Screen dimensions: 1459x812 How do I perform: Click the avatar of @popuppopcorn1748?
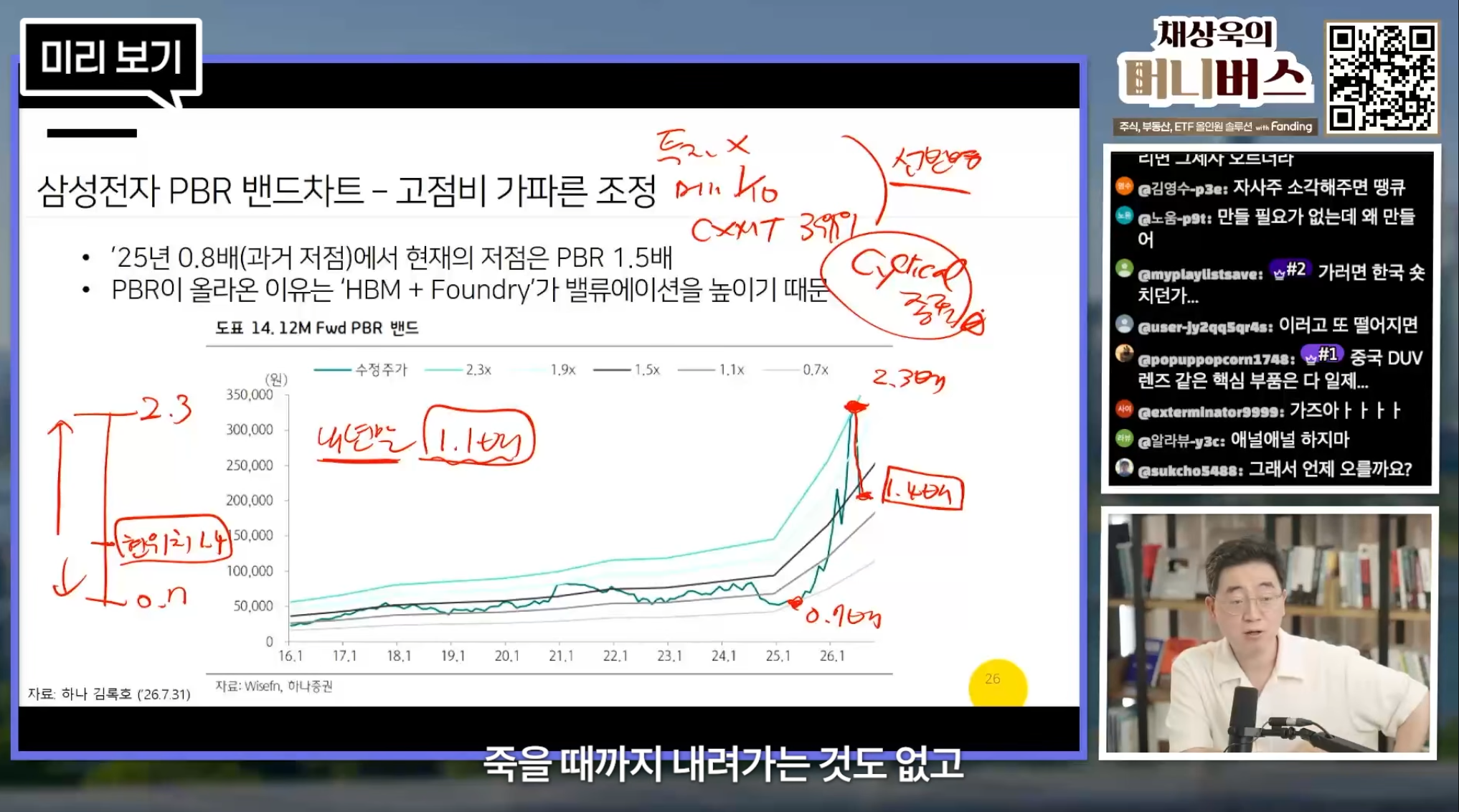tap(1124, 354)
